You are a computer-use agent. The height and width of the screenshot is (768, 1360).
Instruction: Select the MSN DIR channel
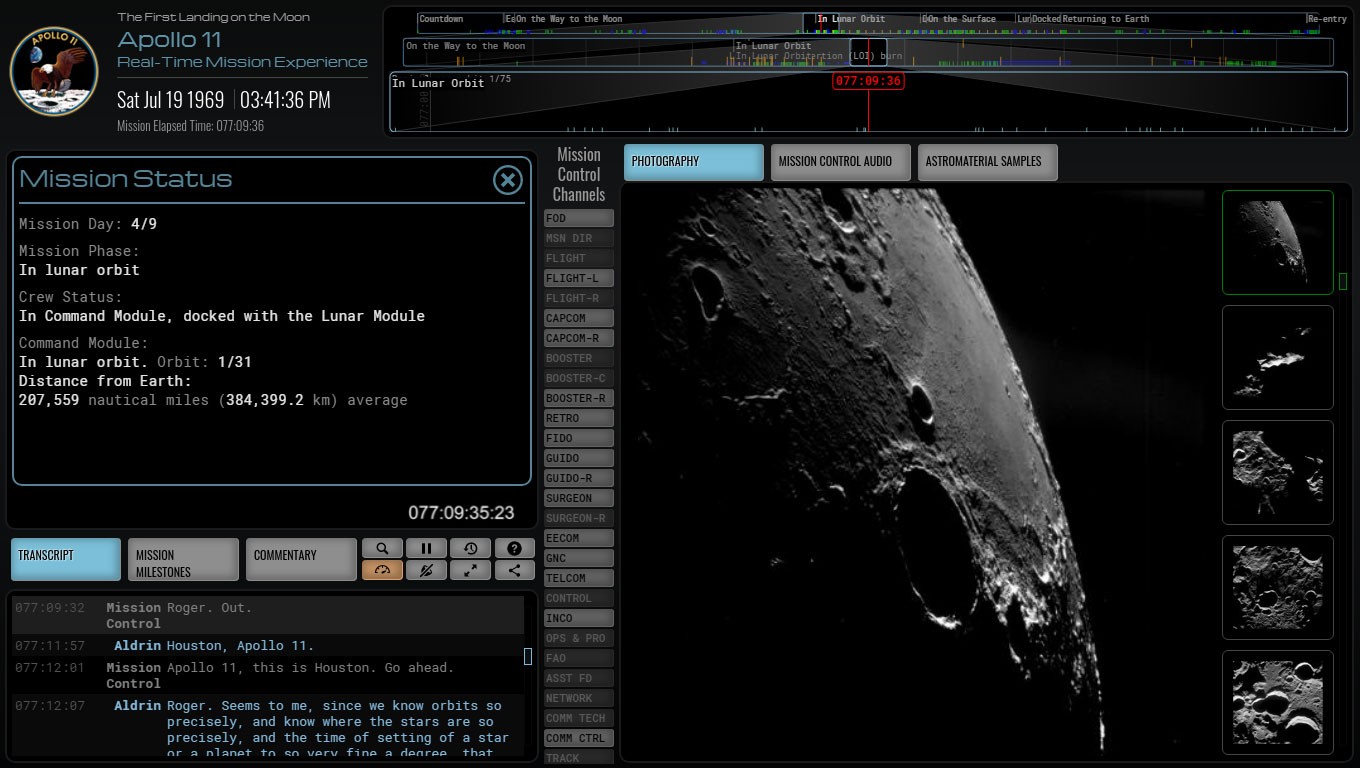[579, 238]
